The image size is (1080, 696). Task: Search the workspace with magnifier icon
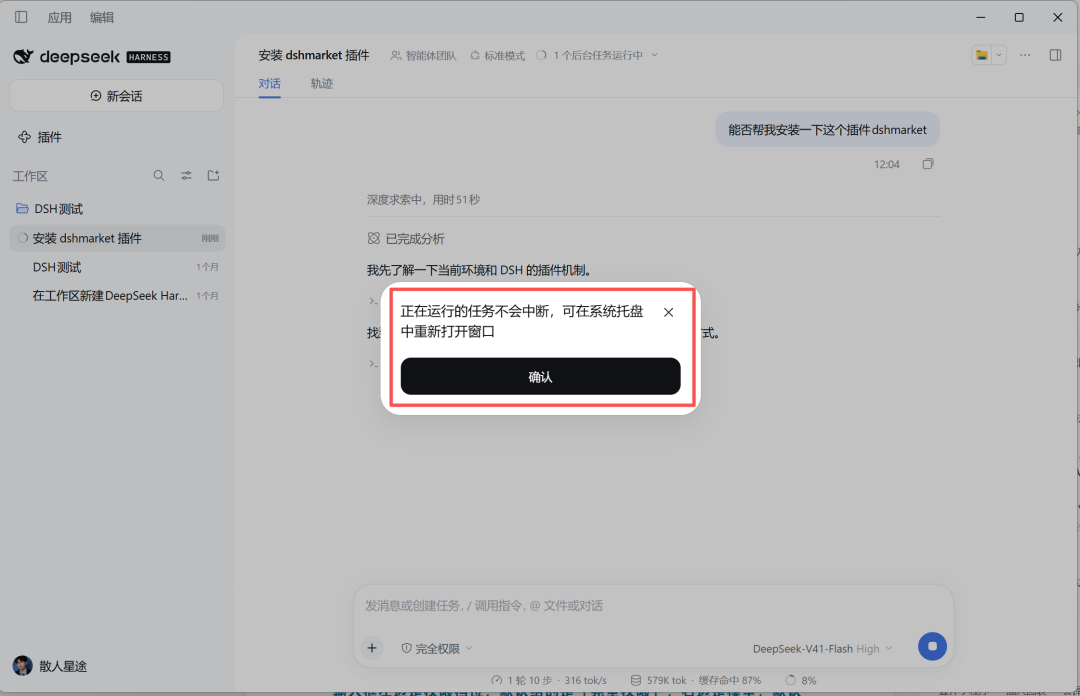point(159,176)
